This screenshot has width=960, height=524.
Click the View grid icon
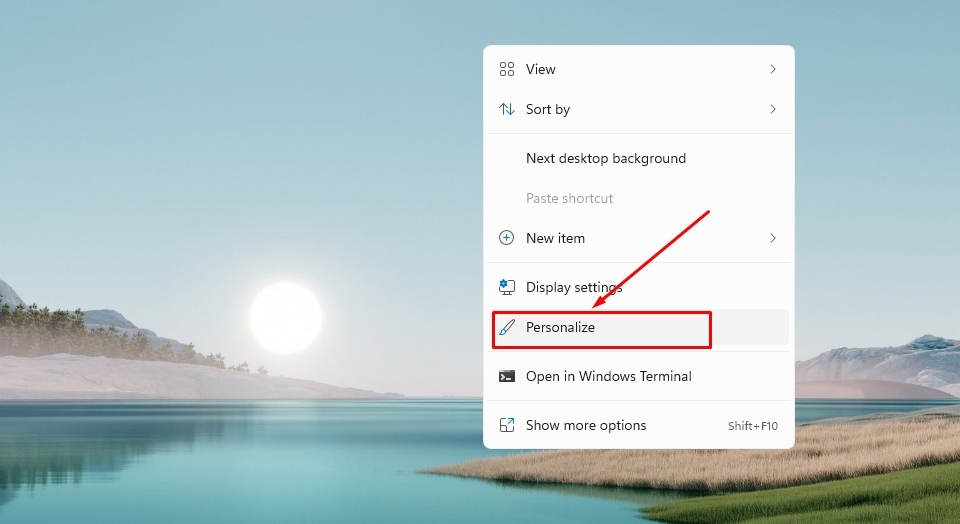506,69
